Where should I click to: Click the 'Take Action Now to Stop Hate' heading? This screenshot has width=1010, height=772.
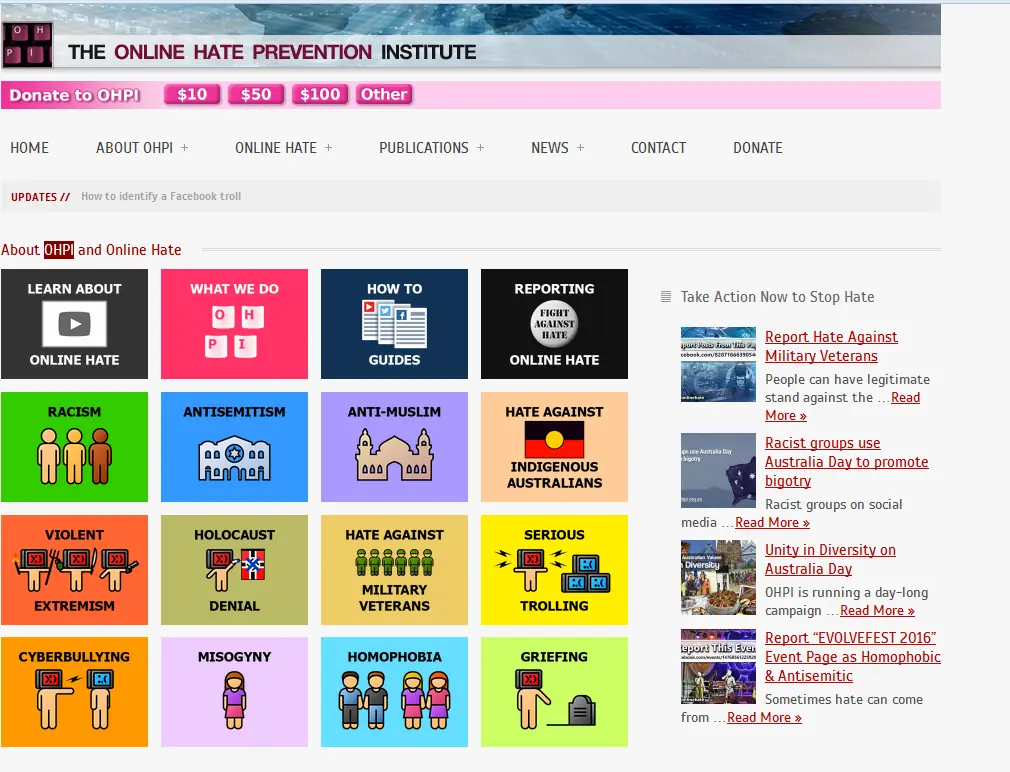coord(777,297)
